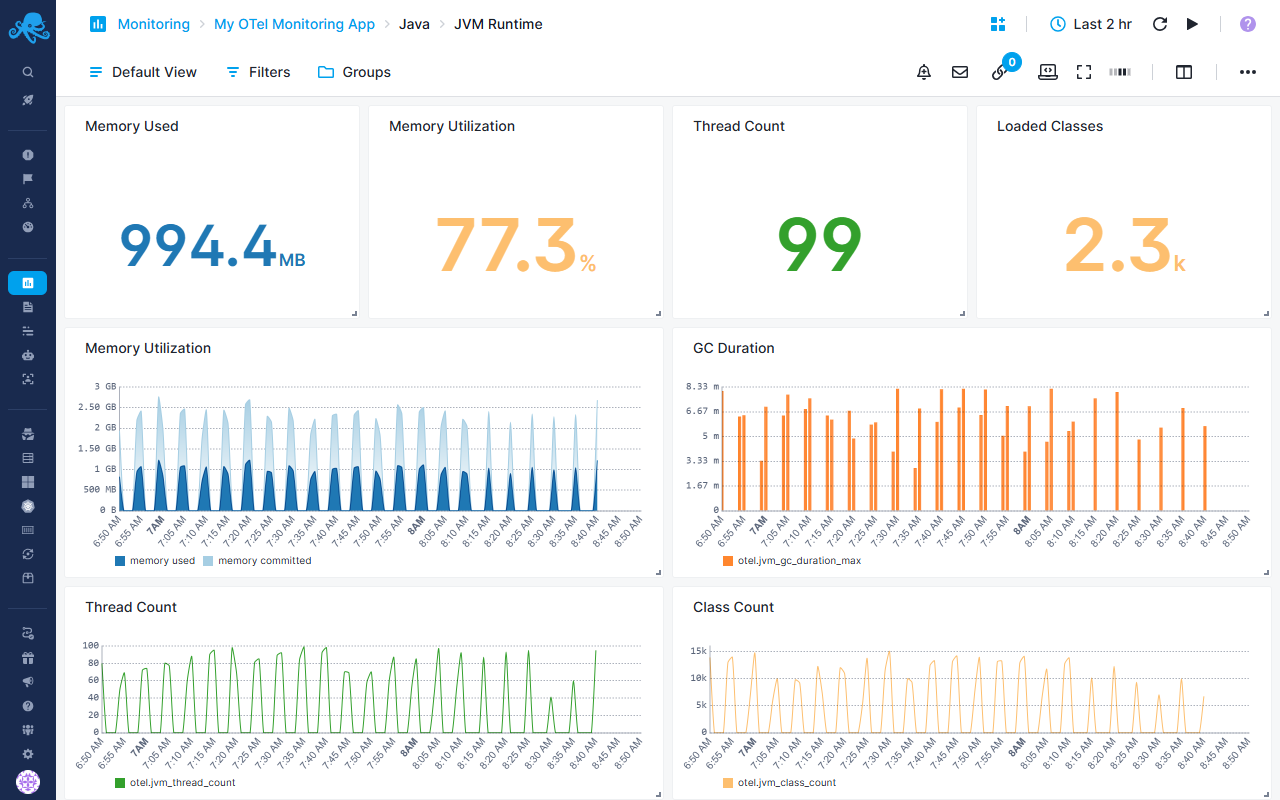Open Groups from the dashboard toolbar
1280x800 pixels.
click(x=354, y=71)
